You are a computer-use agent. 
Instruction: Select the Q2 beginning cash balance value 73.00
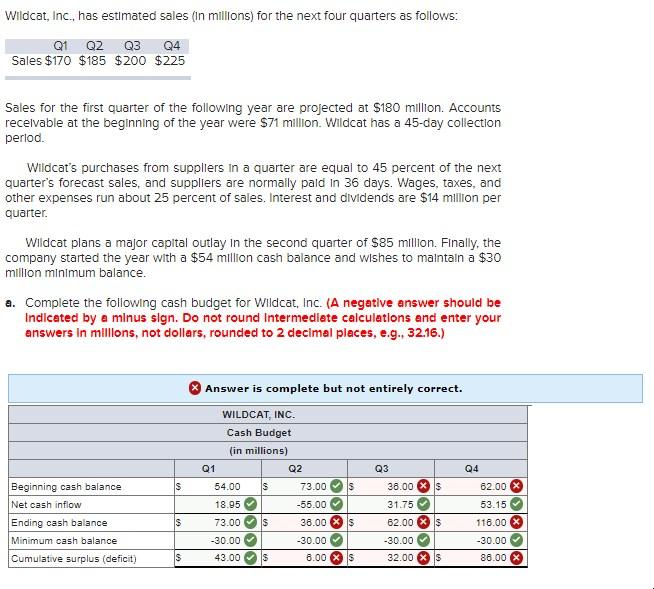click(313, 486)
